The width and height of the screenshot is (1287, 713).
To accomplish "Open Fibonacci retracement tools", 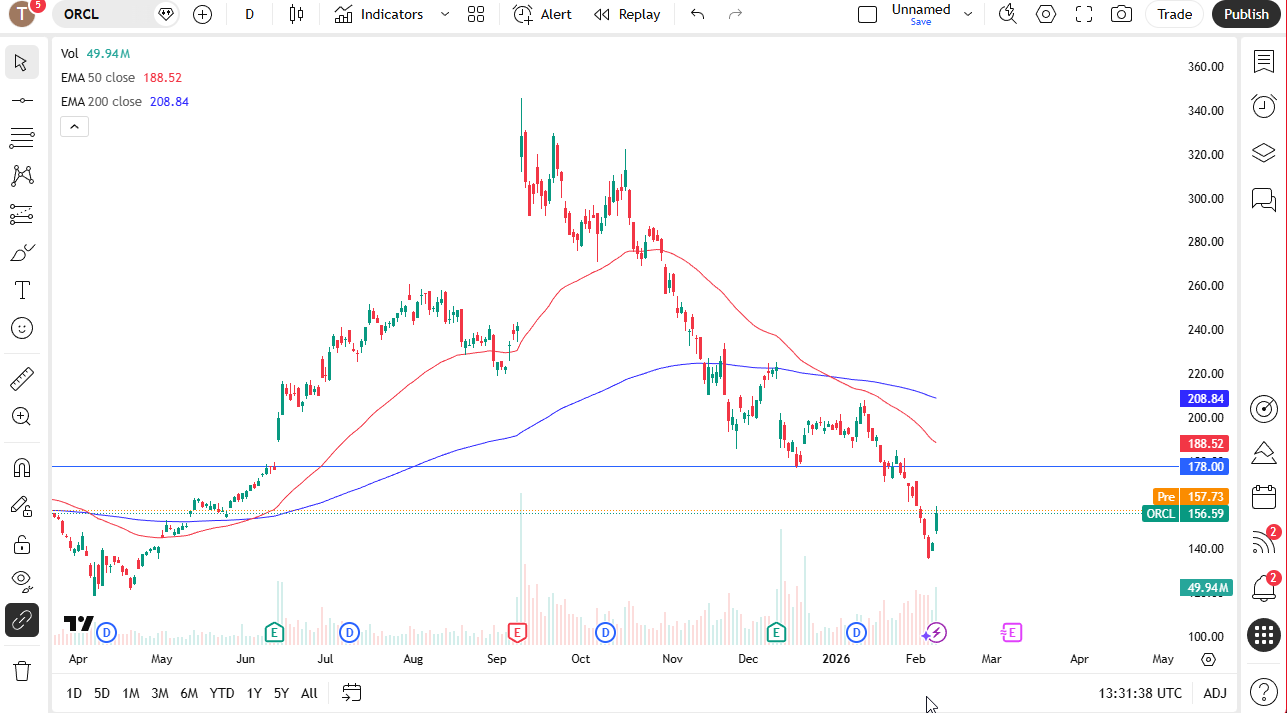I will point(22,138).
